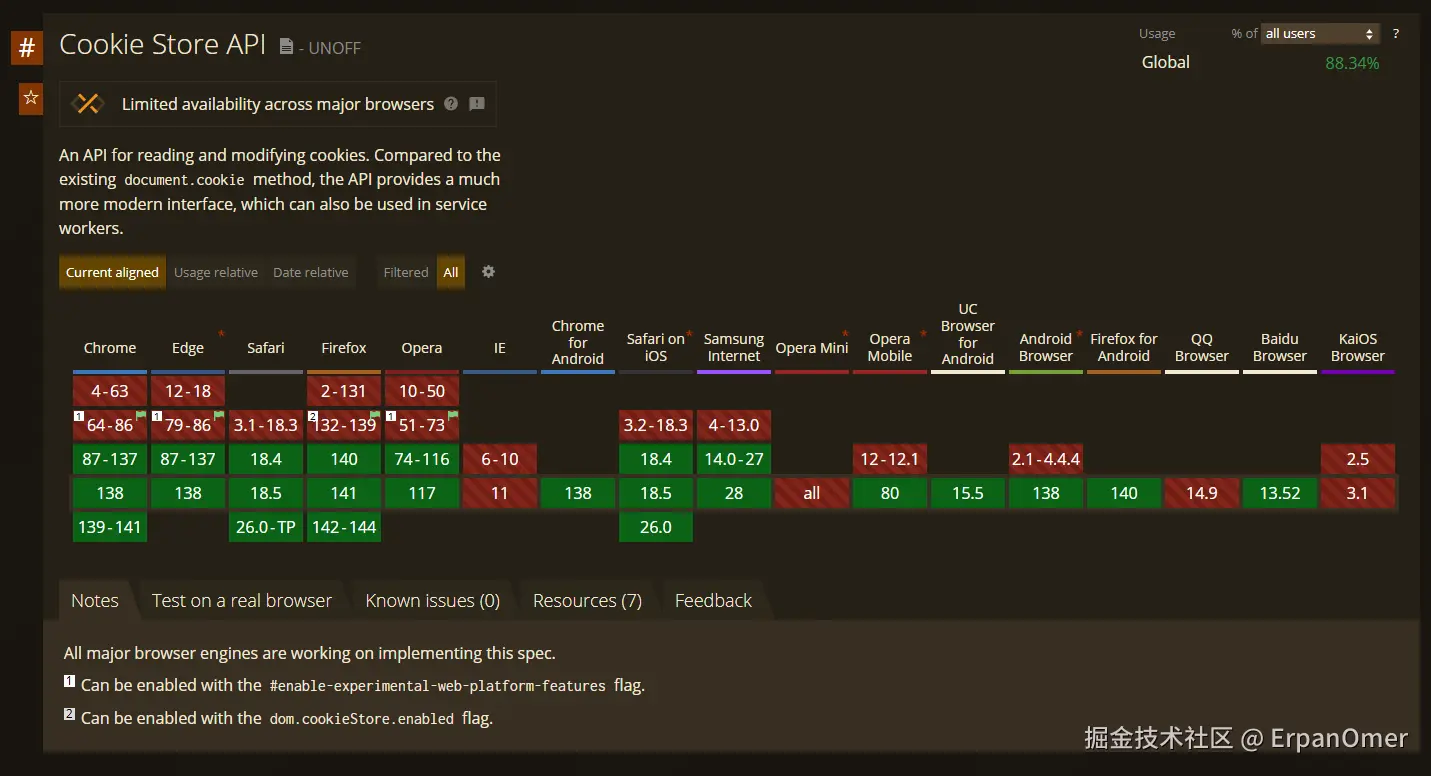The image size is (1431, 776).
Task: Open the Feedback tab
Action: pyautogui.click(x=713, y=600)
